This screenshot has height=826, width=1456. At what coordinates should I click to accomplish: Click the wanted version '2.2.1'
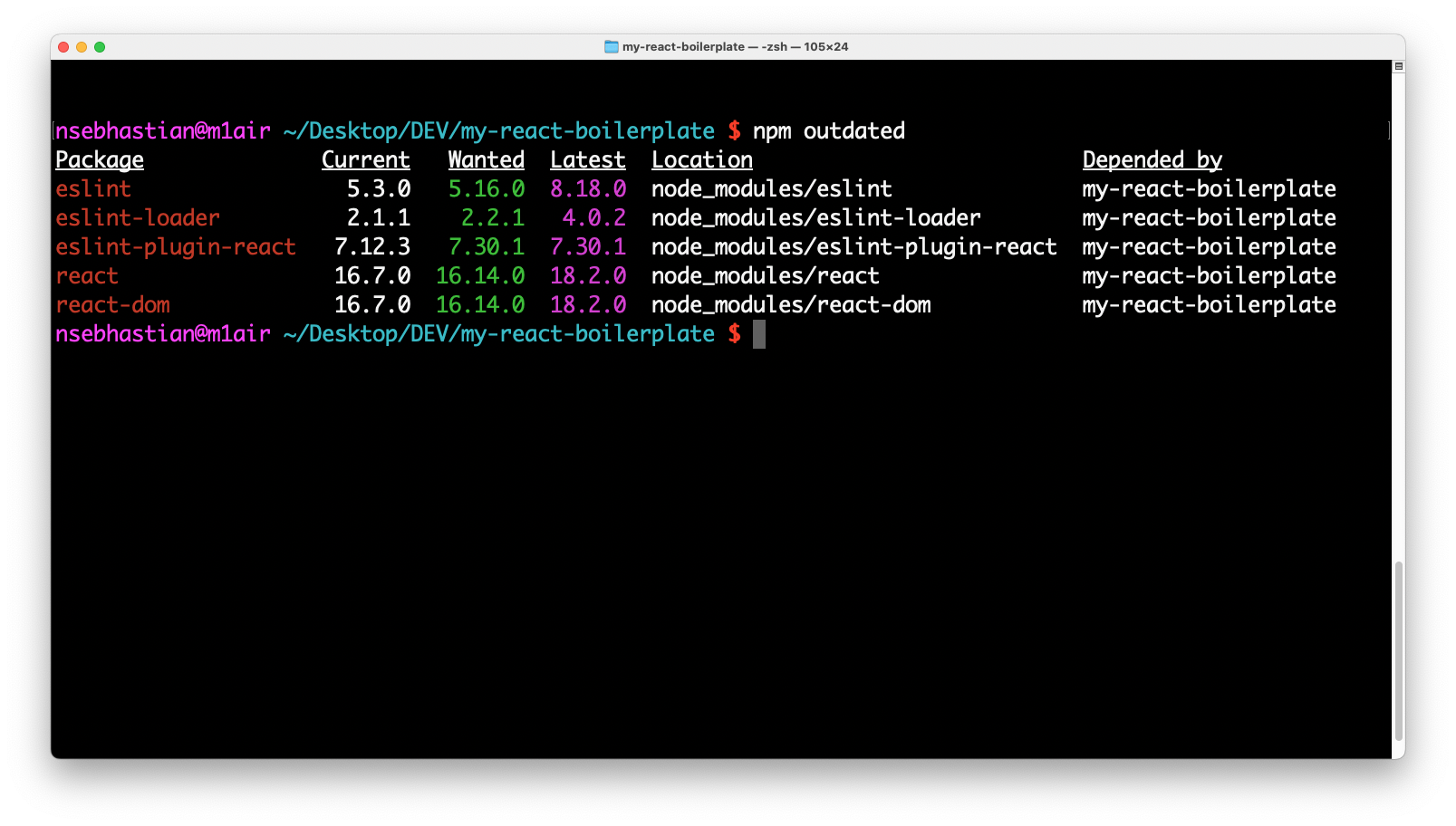tap(493, 218)
